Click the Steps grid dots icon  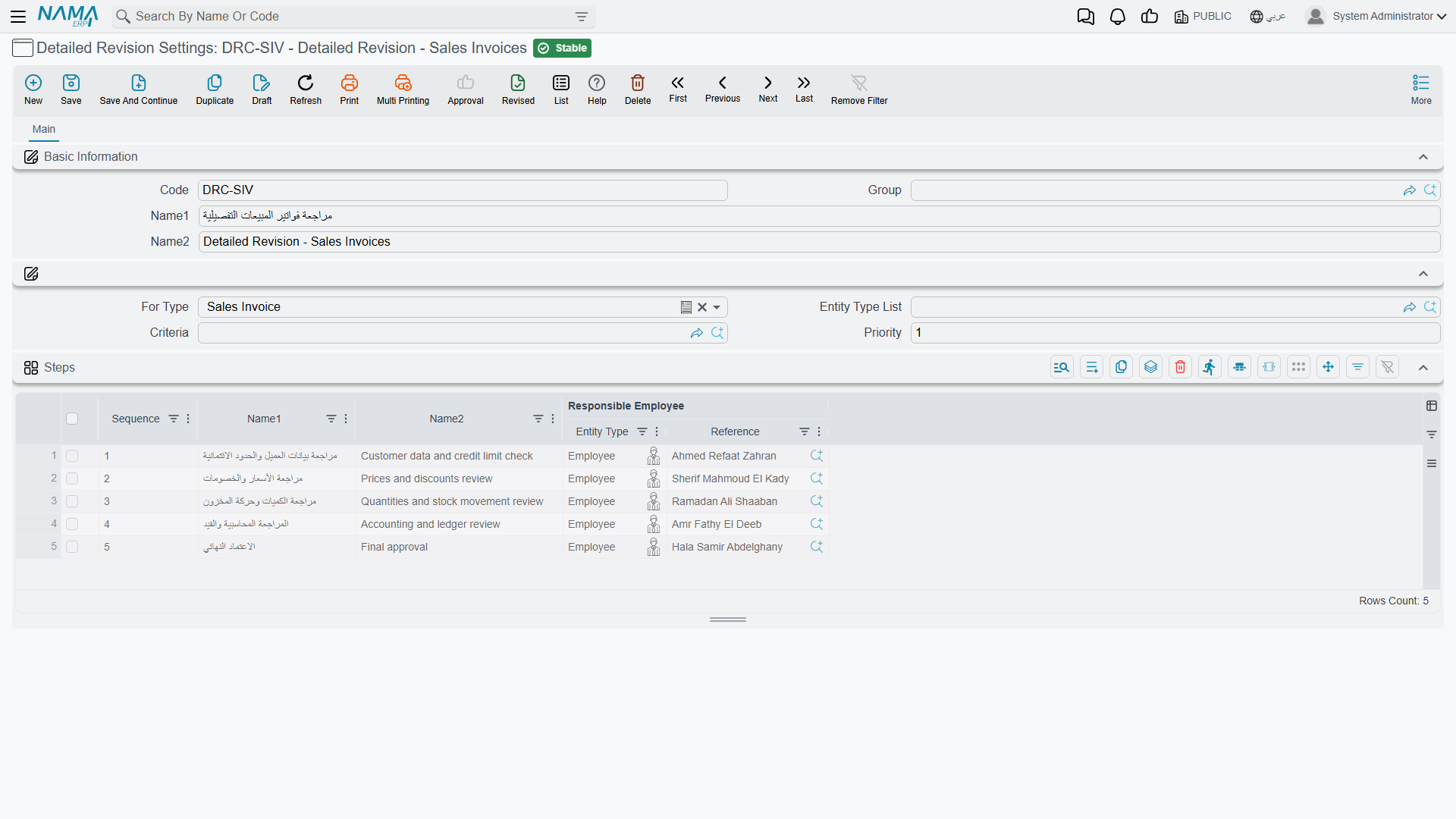[1298, 367]
